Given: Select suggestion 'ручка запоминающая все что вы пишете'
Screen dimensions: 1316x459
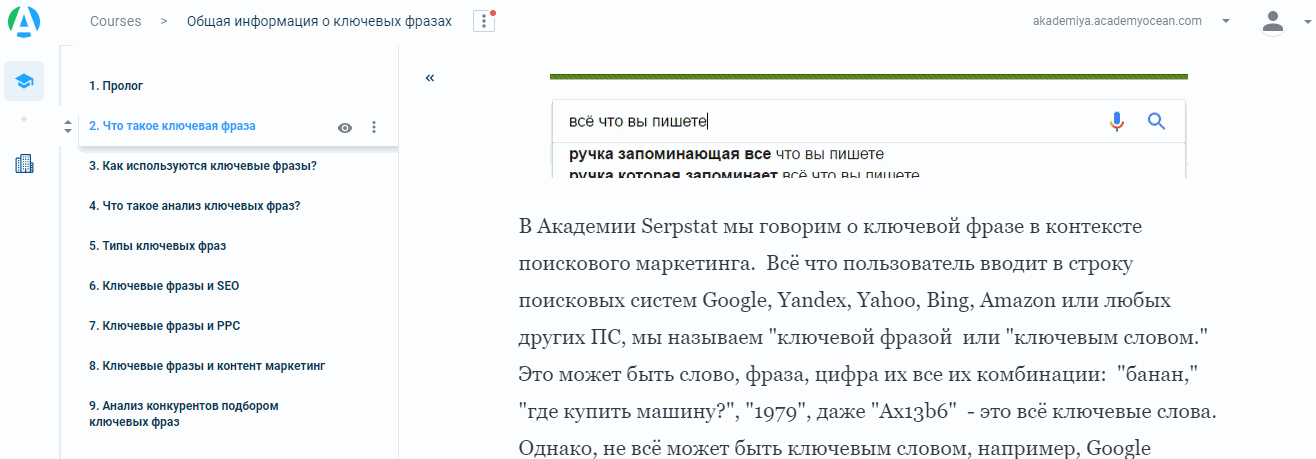Looking at the screenshot, I should pos(726,154).
